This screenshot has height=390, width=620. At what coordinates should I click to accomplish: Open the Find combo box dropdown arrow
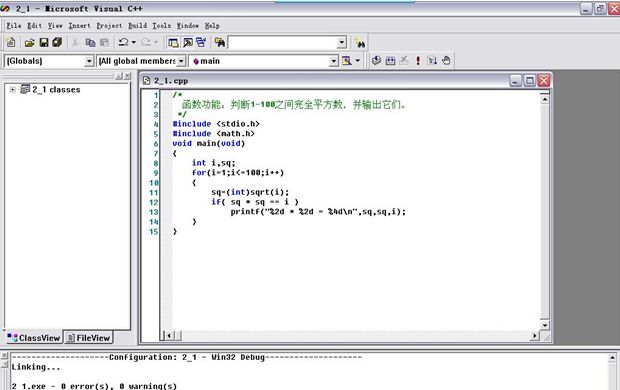pyautogui.click(x=342, y=43)
